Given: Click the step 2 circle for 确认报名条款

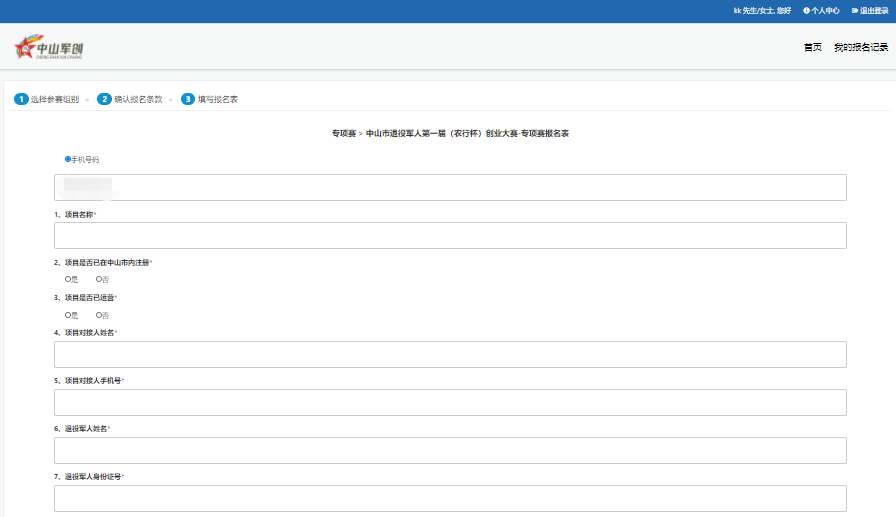Looking at the screenshot, I should [x=104, y=99].
